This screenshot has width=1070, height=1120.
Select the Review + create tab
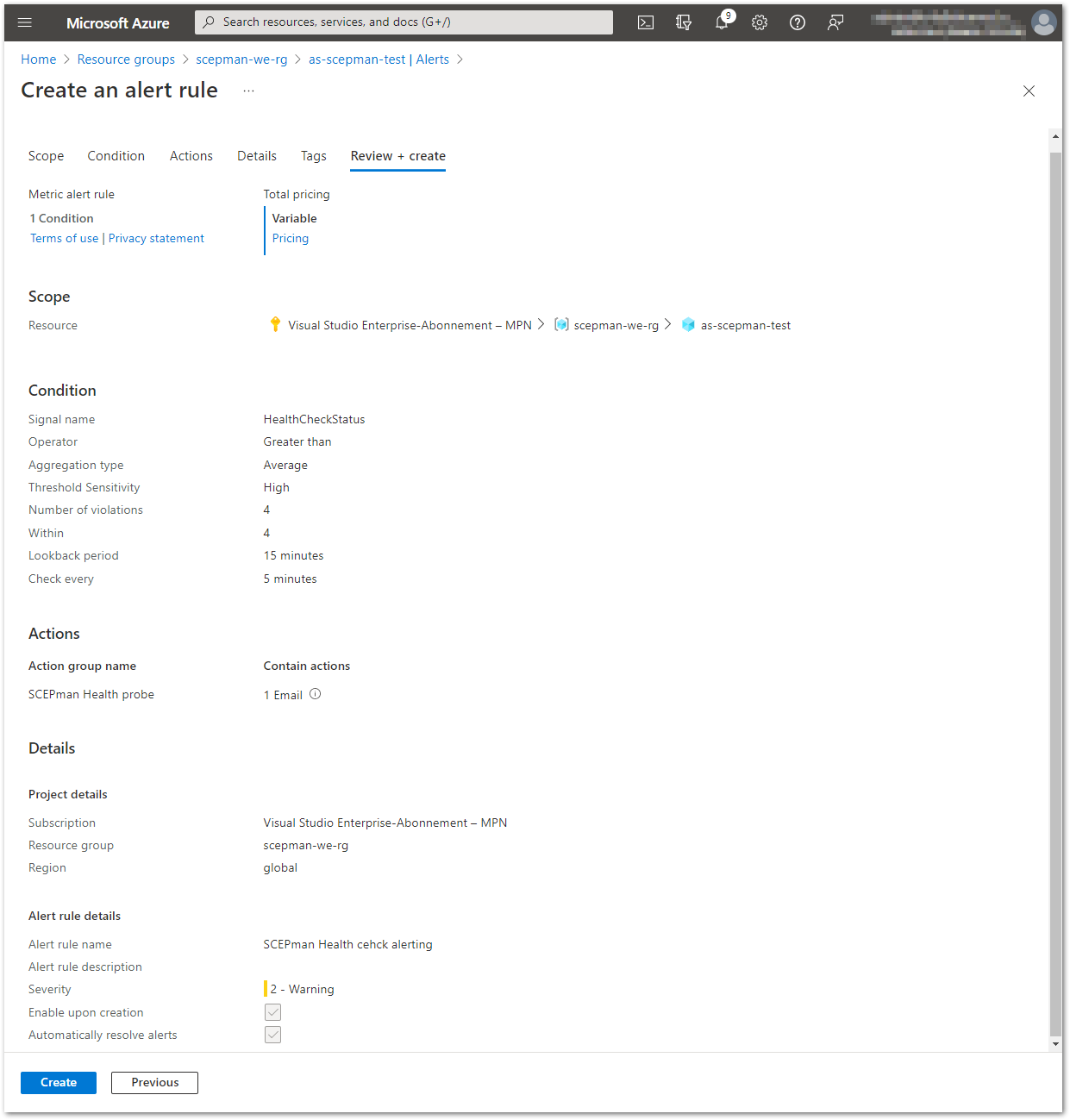(398, 156)
